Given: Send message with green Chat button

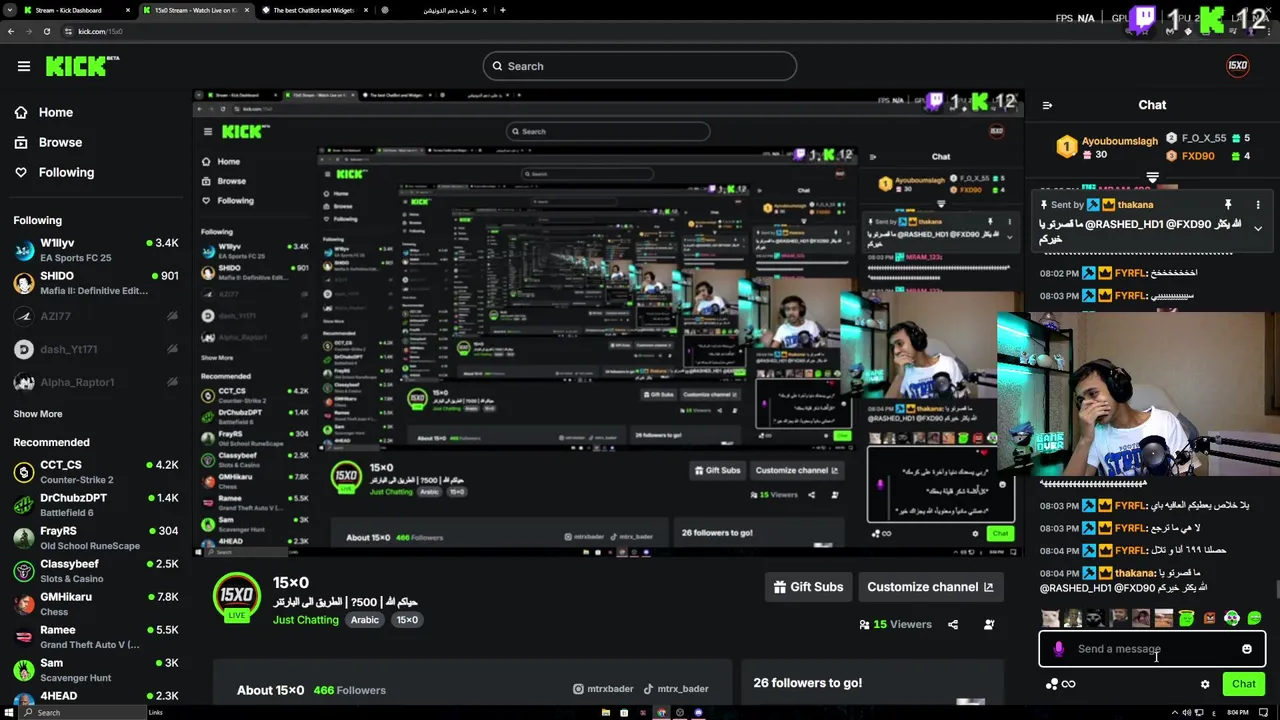Looking at the screenshot, I should point(1243,684).
